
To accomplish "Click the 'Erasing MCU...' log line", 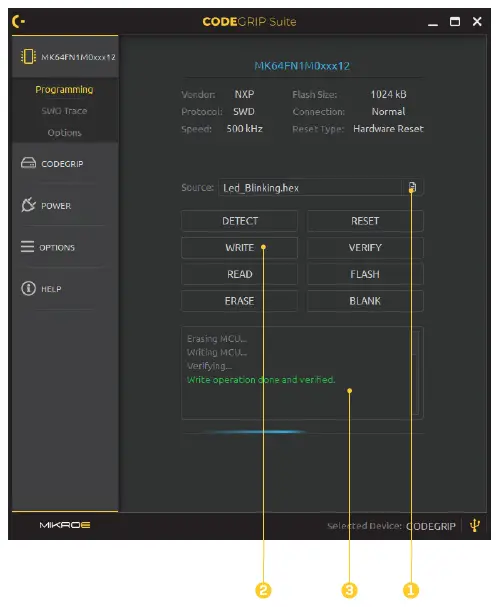I will click(x=217, y=339).
